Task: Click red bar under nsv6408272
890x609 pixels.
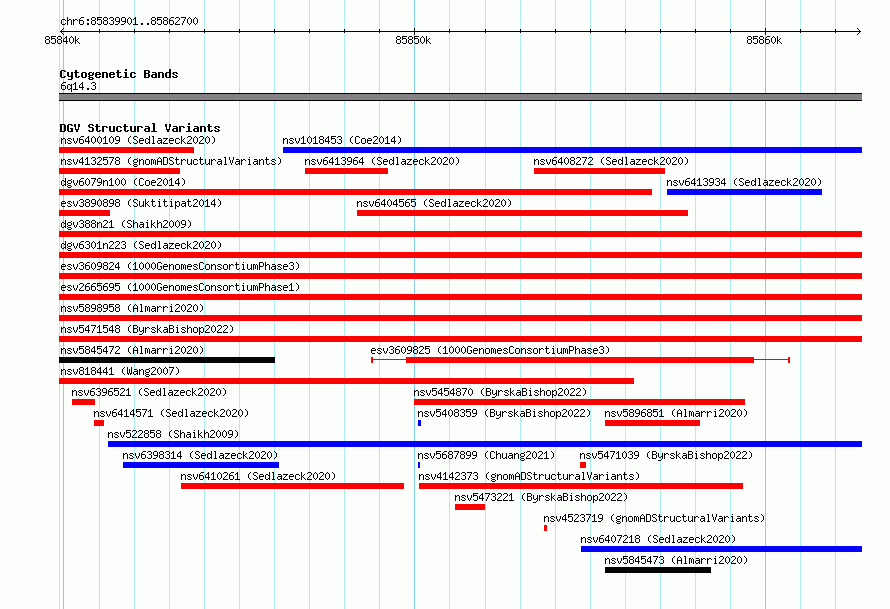Action: point(599,171)
